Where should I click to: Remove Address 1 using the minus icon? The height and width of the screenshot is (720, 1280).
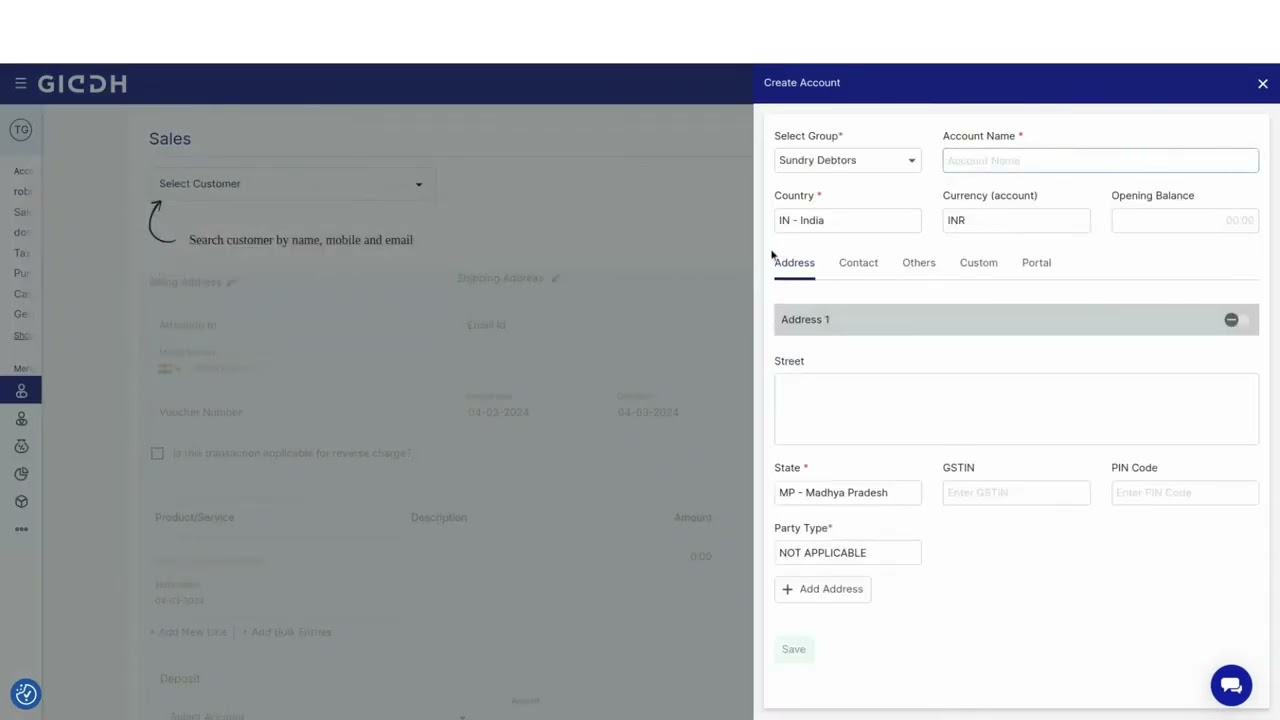coord(1231,320)
